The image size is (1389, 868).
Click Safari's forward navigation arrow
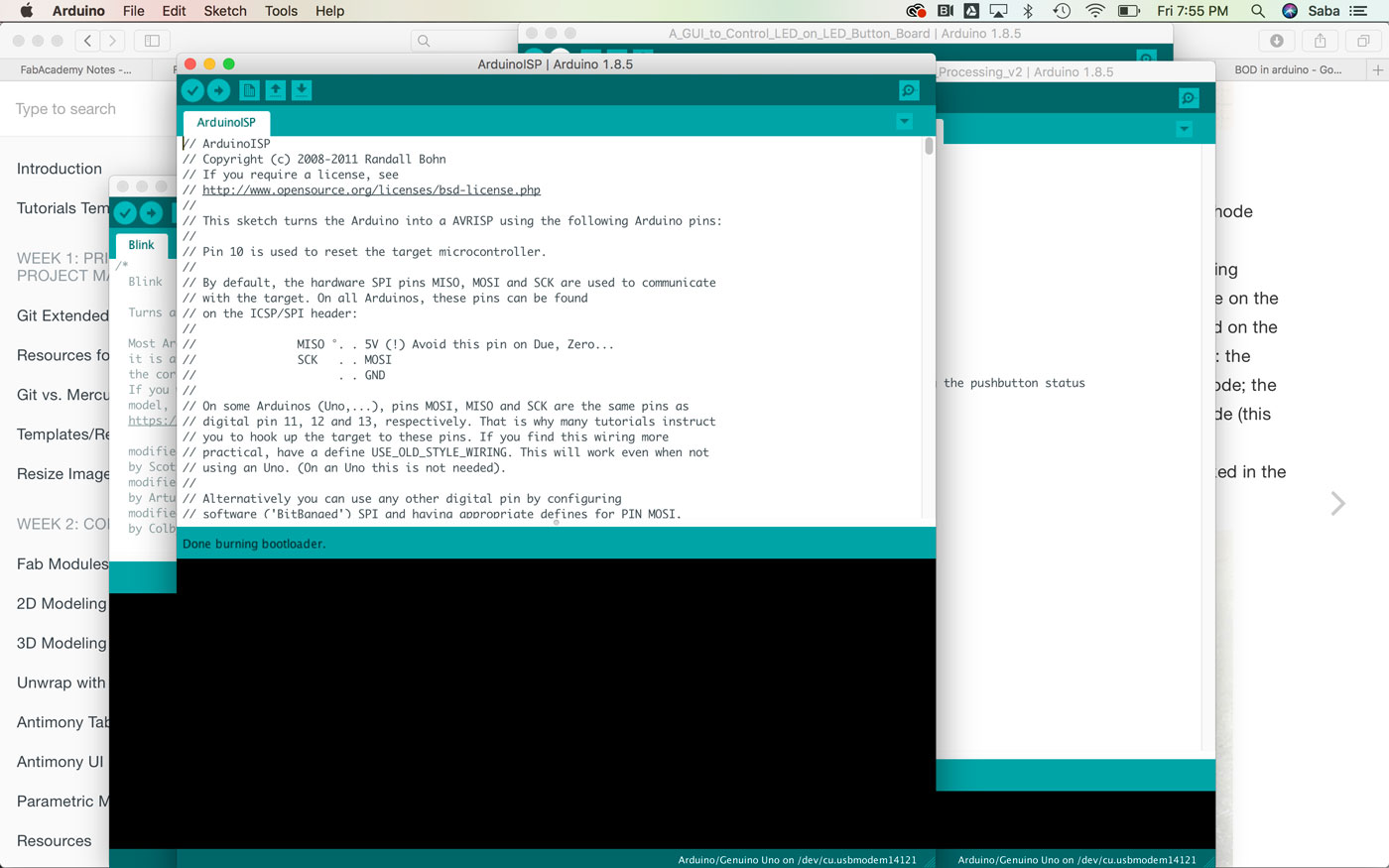point(112,41)
